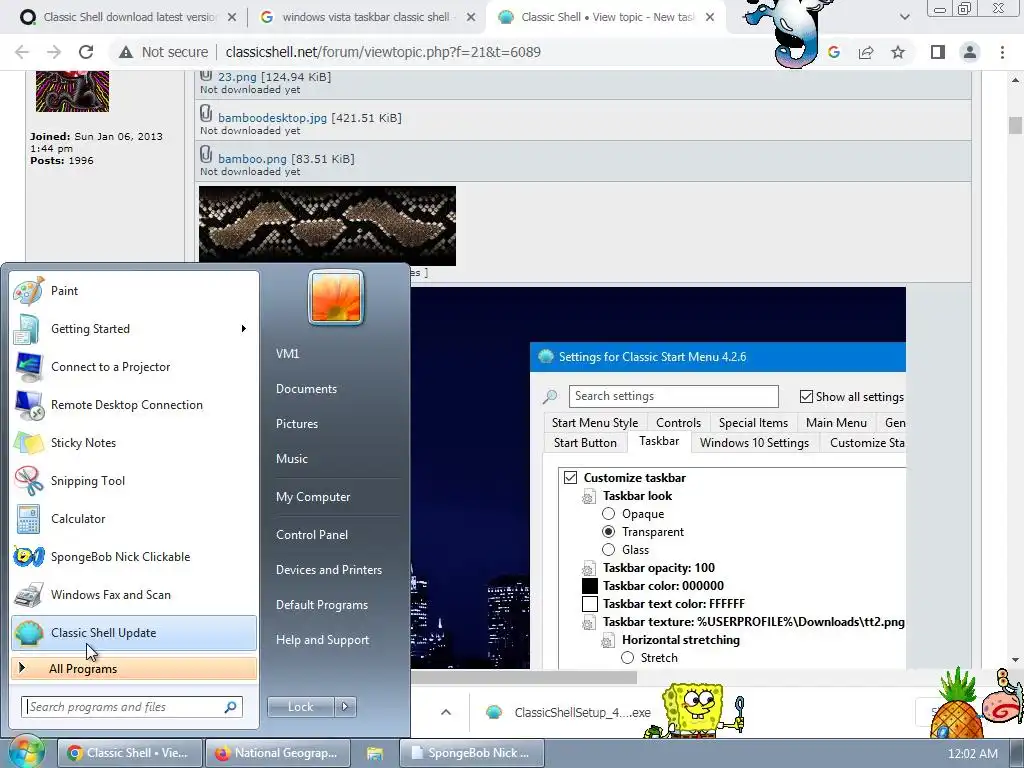The width and height of the screenshot is (1024, 768).
Task: Select the Start Button tab
Action: 585,443
